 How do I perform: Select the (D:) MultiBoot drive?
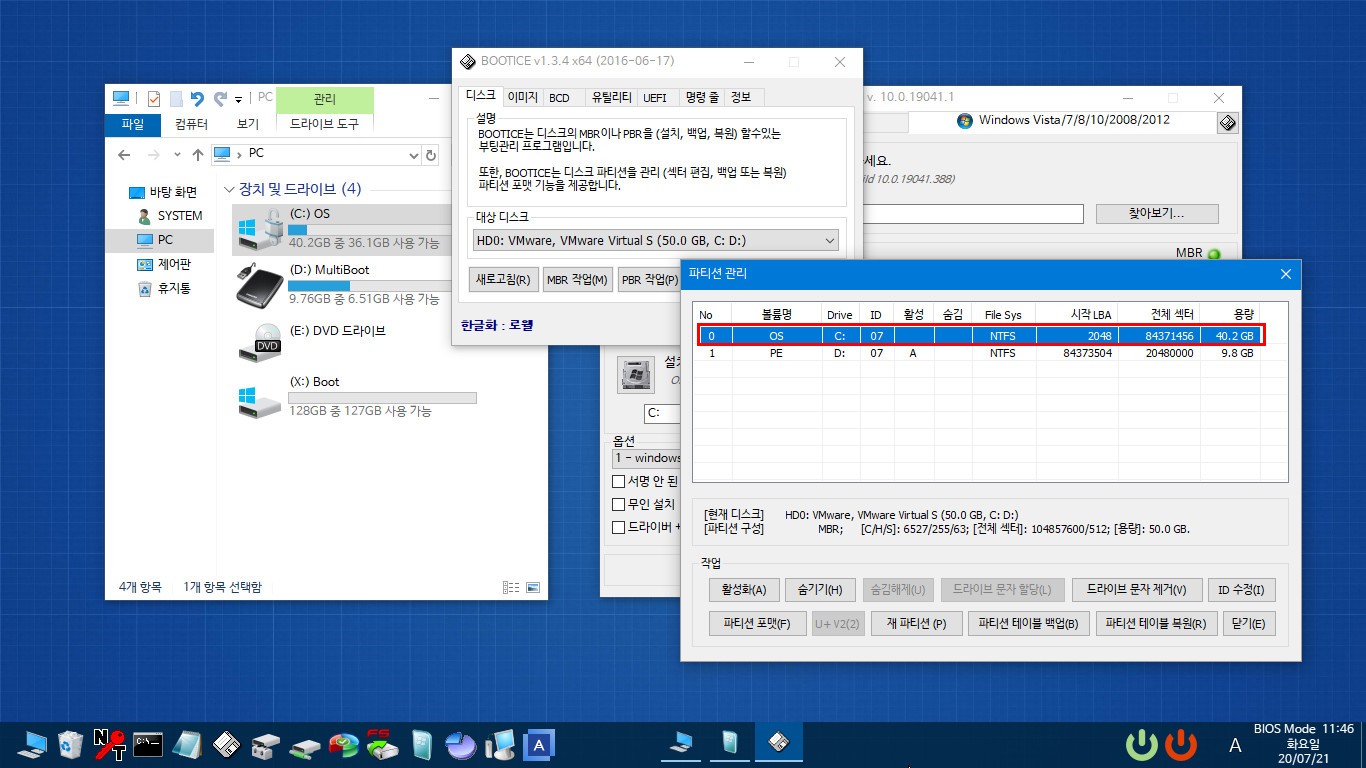pos(340,285)
